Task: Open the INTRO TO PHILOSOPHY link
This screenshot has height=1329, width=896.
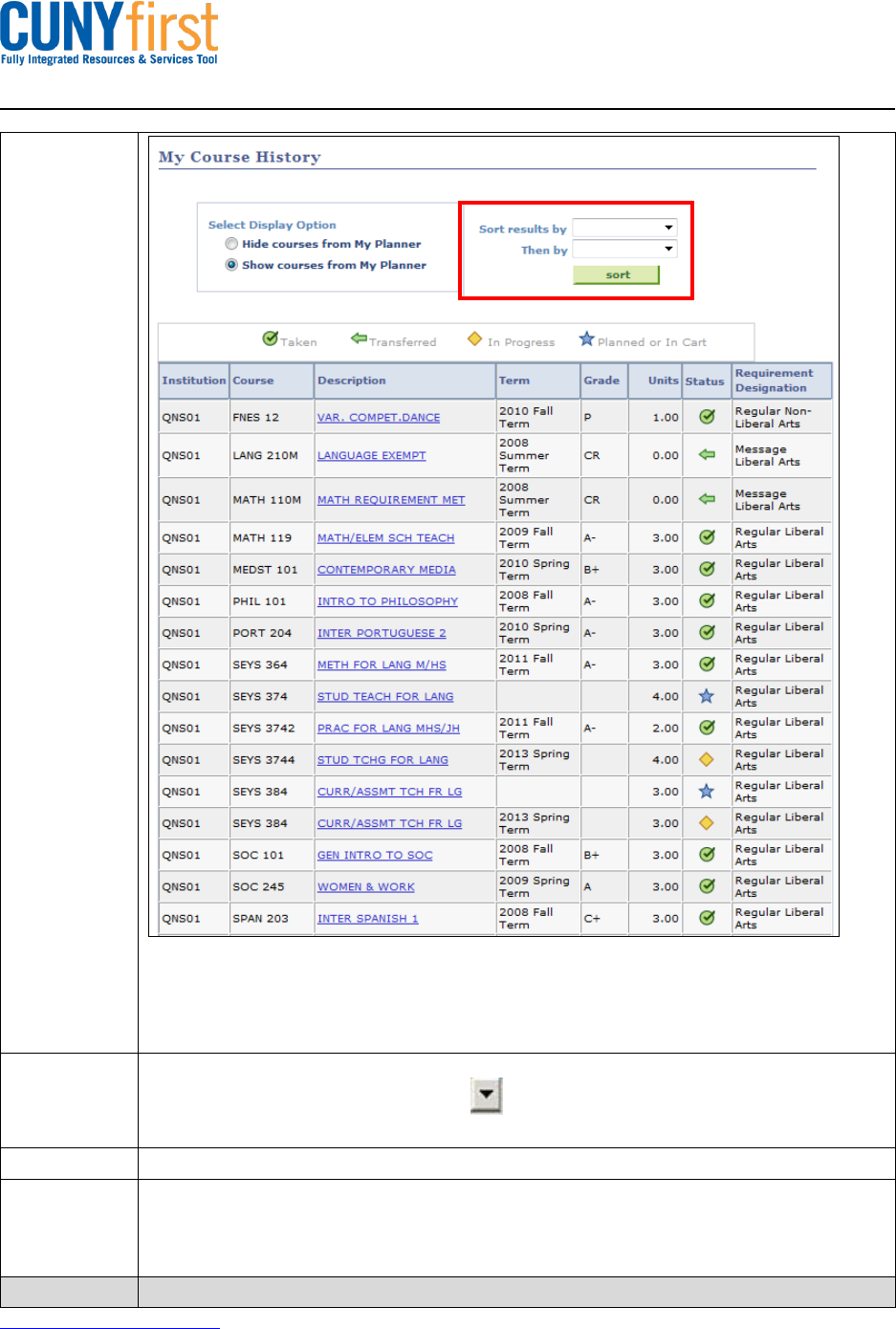Action: 387,601
